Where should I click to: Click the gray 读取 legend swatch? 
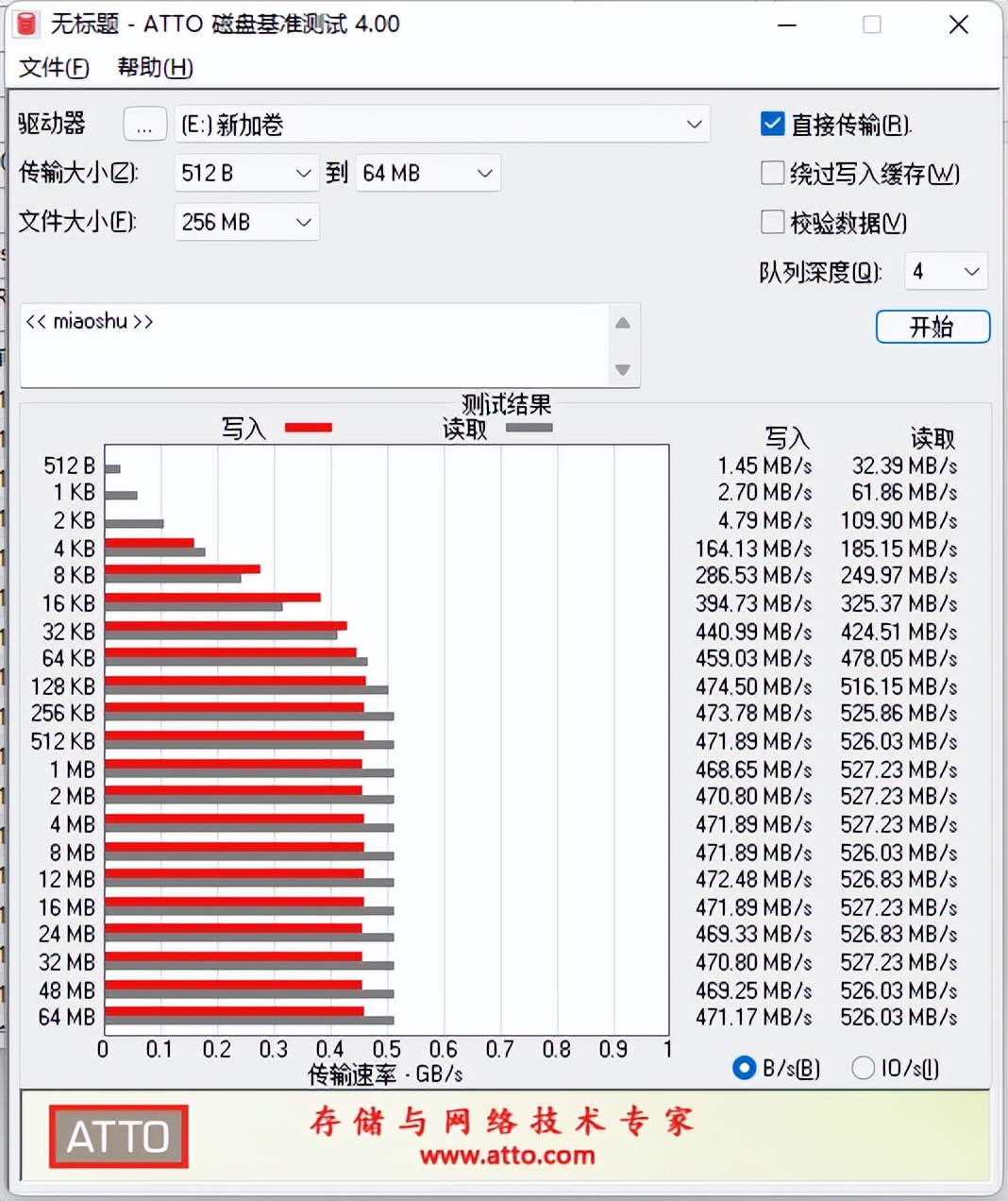(x=529, y=428)
